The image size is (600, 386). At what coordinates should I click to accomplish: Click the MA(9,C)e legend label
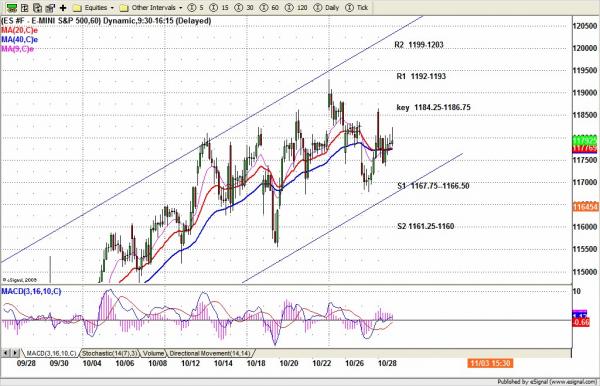click(x=18, y=49)
